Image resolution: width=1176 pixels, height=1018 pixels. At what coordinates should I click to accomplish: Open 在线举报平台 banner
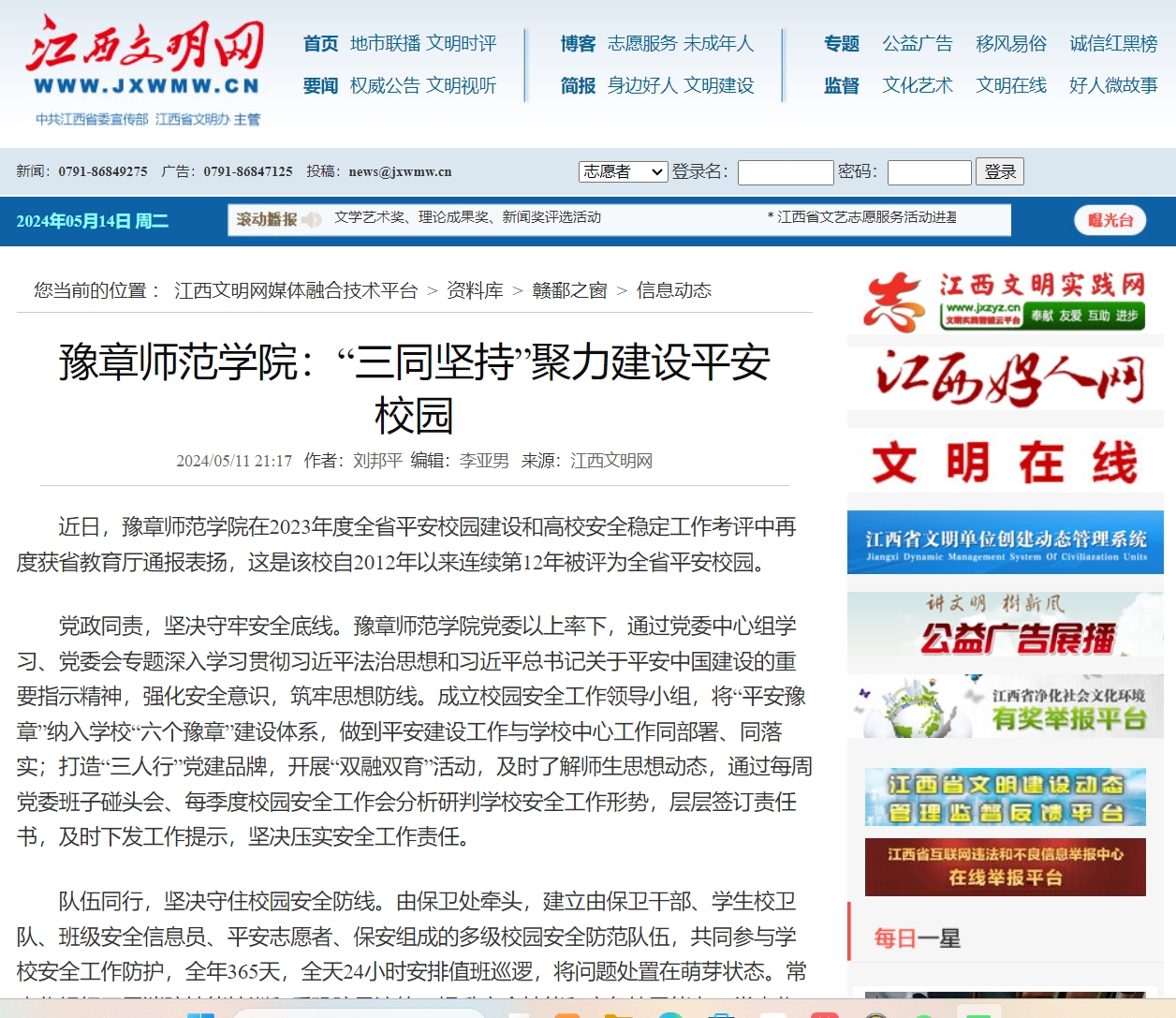(1006, 867)
